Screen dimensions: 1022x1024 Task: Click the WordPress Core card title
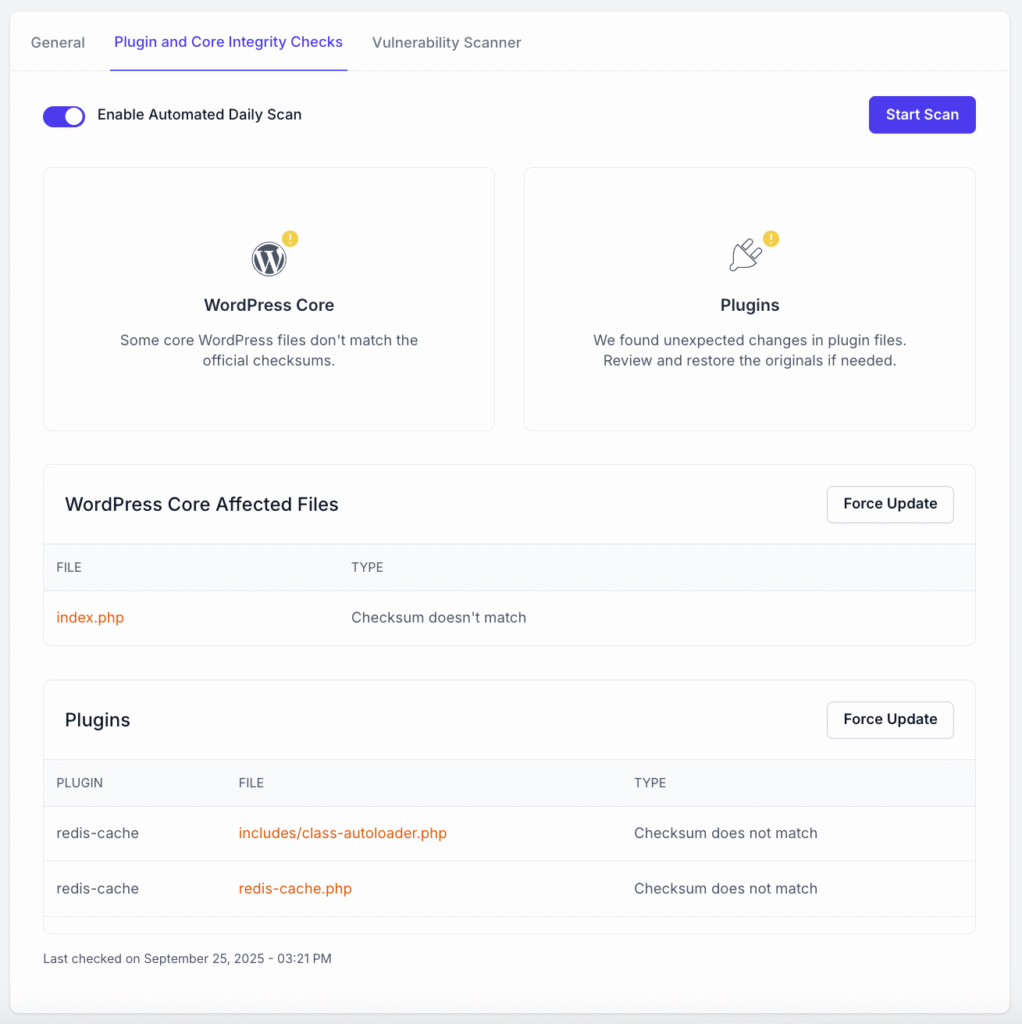[x=268, y=305]
